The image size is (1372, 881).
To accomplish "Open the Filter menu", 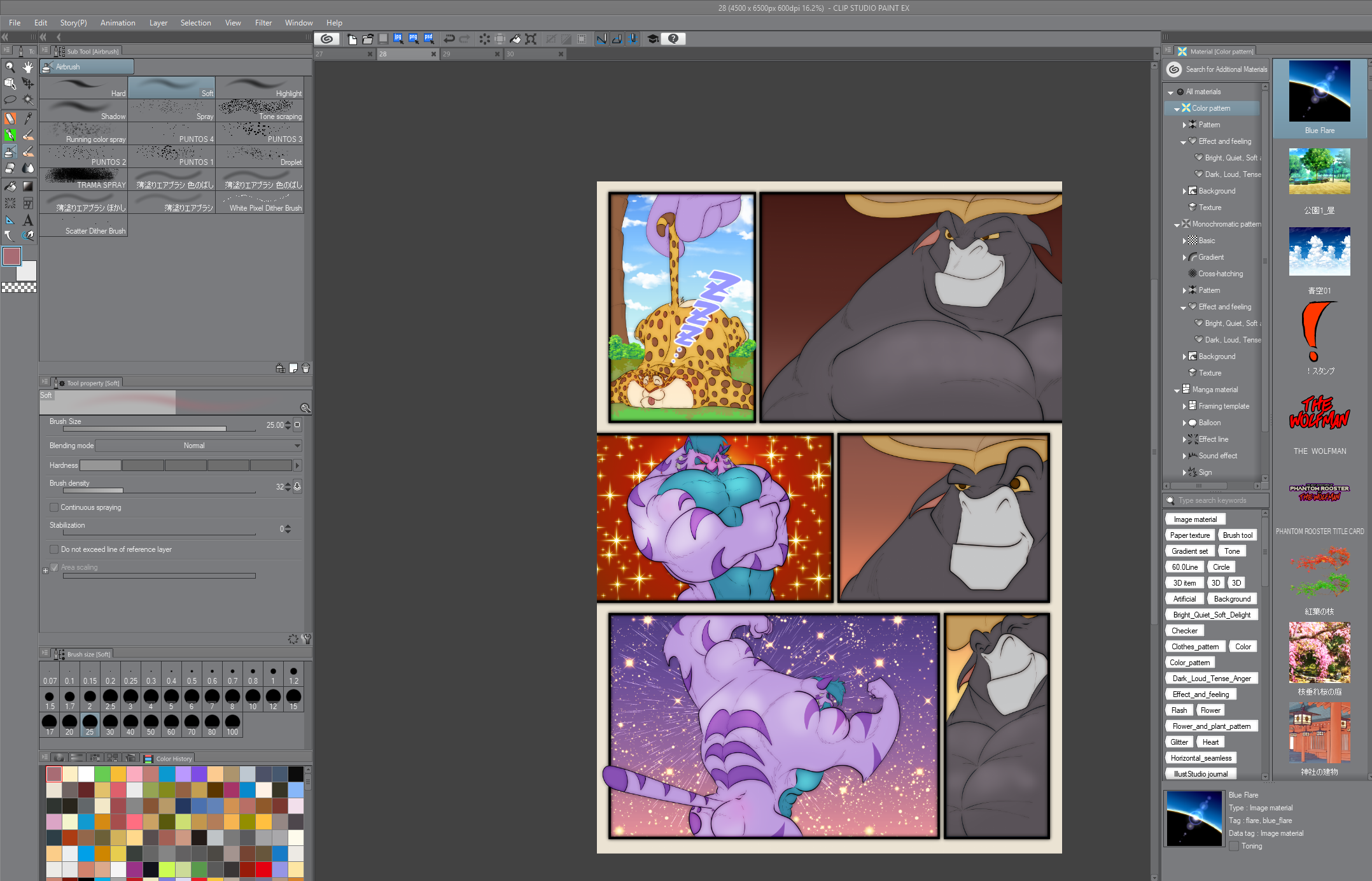I will click(x=263, y=22).
